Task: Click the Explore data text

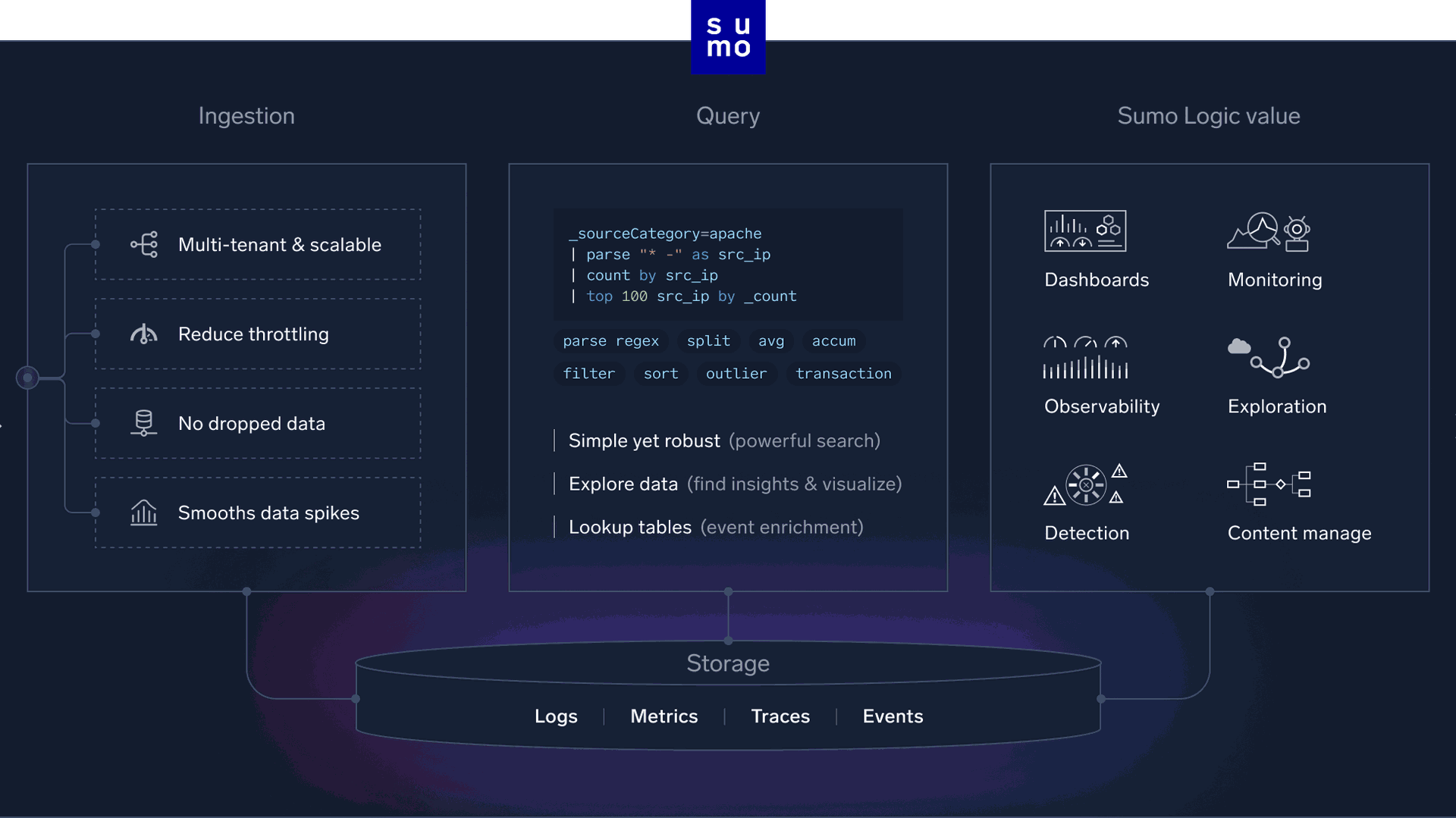Action: tap(623, 484)
